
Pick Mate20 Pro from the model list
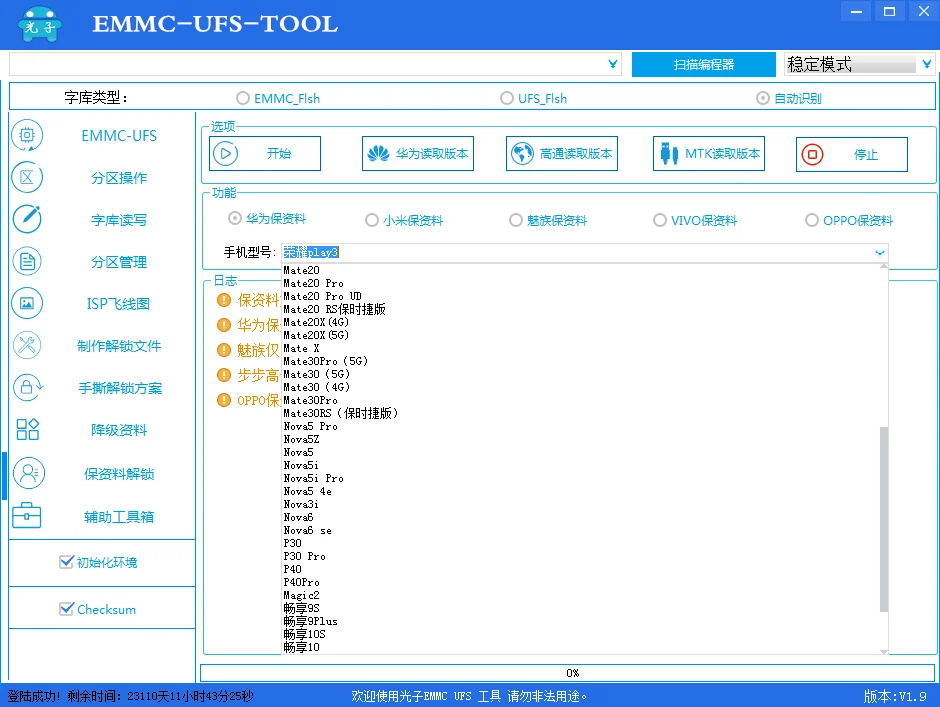tap(314, 283)
